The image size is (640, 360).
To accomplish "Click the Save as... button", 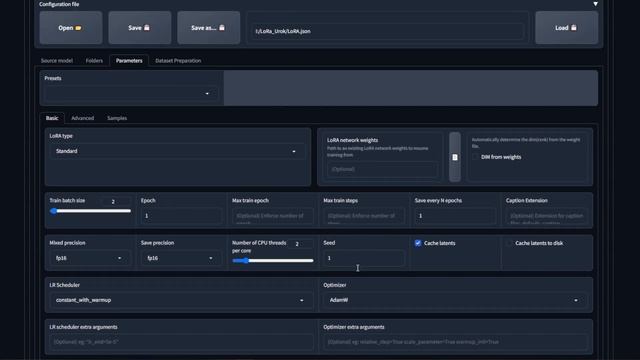I will pos(209,28).
